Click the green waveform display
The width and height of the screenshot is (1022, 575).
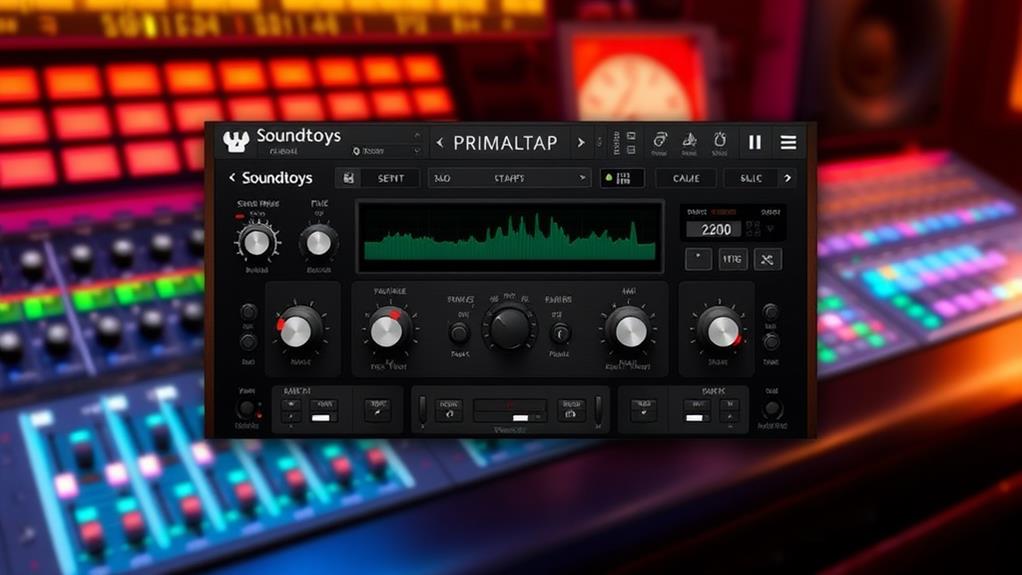[x=510, y=237]
